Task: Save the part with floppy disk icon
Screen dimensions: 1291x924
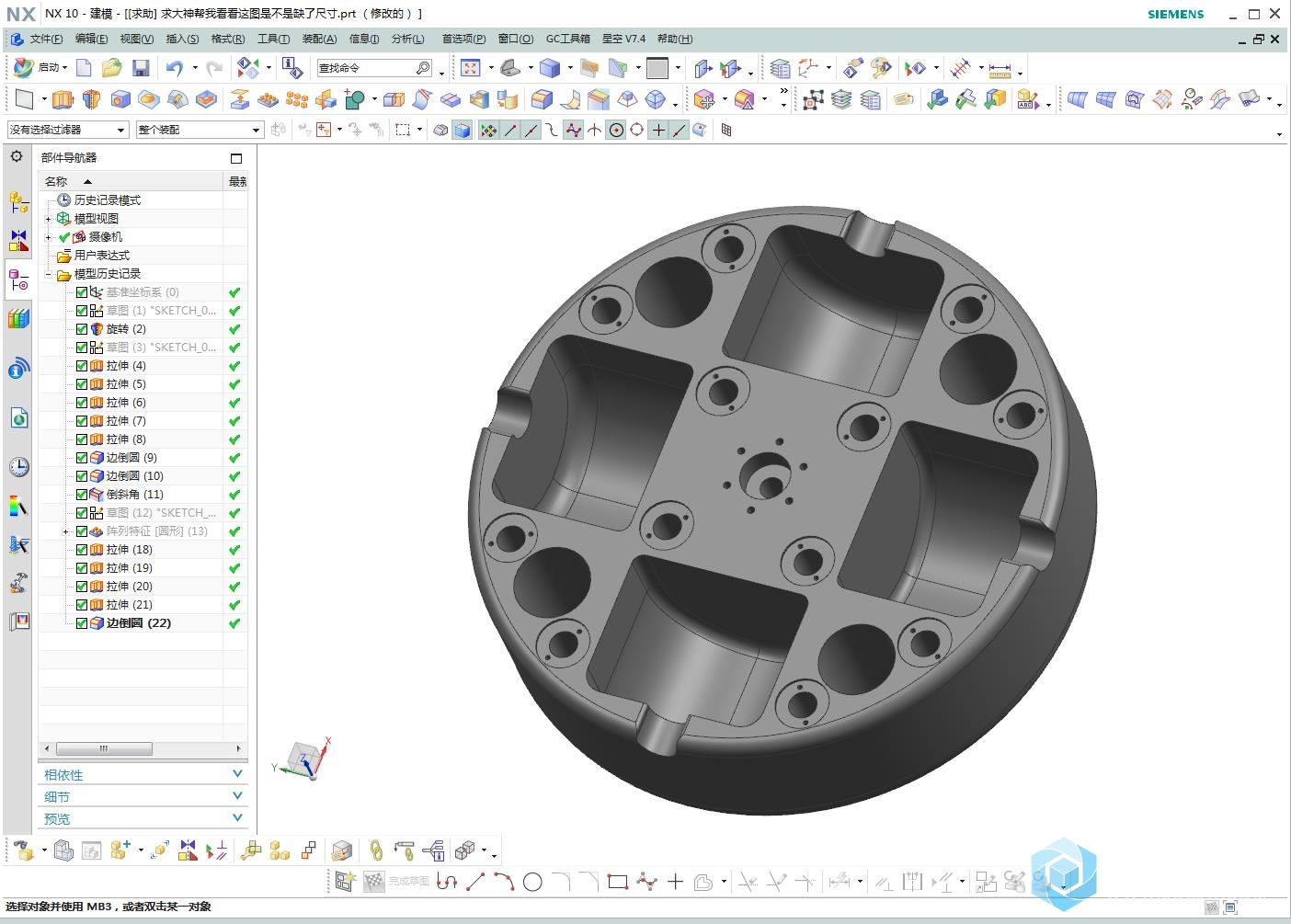Action: pos(141,68)
